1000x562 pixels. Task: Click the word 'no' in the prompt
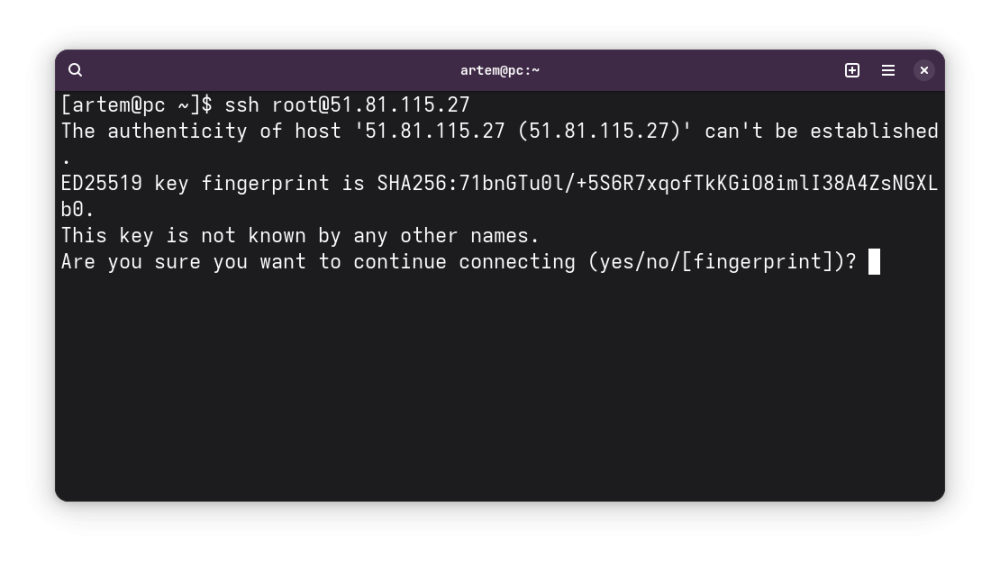tap(658, 262)
